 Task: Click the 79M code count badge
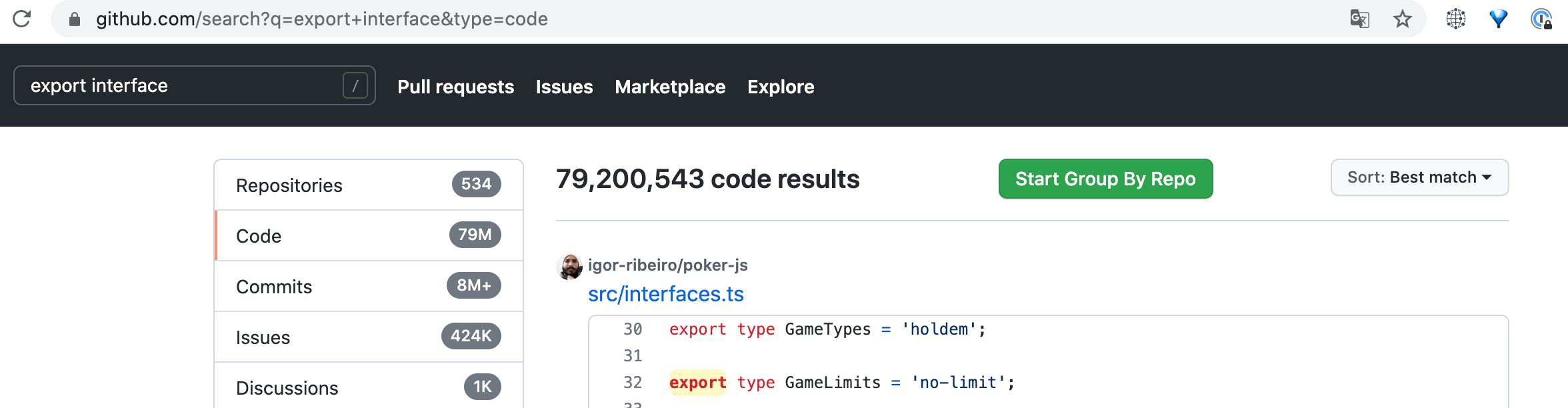pyautogui.click(x=475, y=235)
